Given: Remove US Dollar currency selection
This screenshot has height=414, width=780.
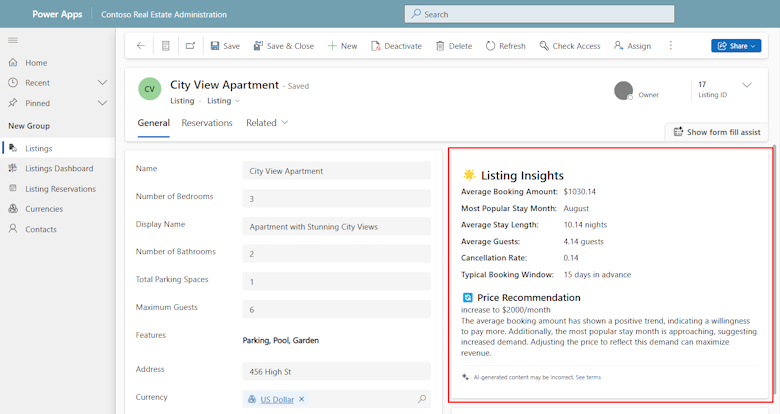Looking at the screenshot, I should point(301,399).
